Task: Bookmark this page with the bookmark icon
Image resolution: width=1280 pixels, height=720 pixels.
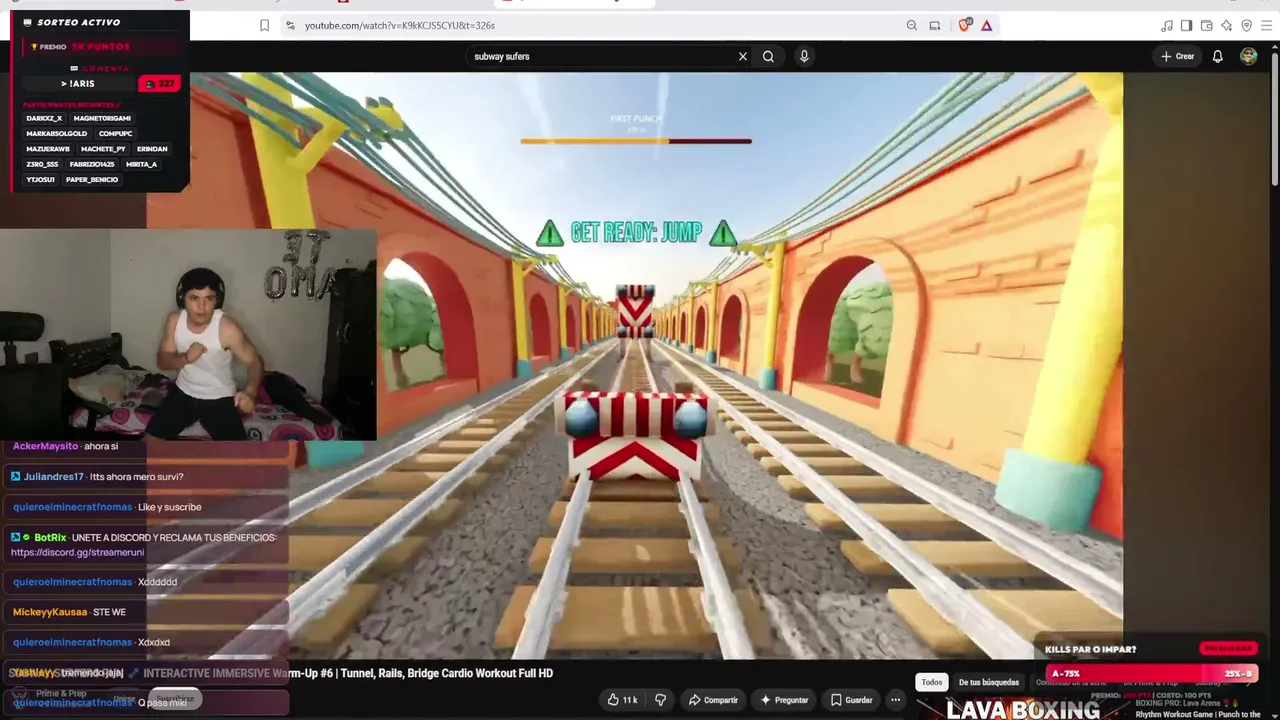Action: pyautogui.click(x=264, y=25)
